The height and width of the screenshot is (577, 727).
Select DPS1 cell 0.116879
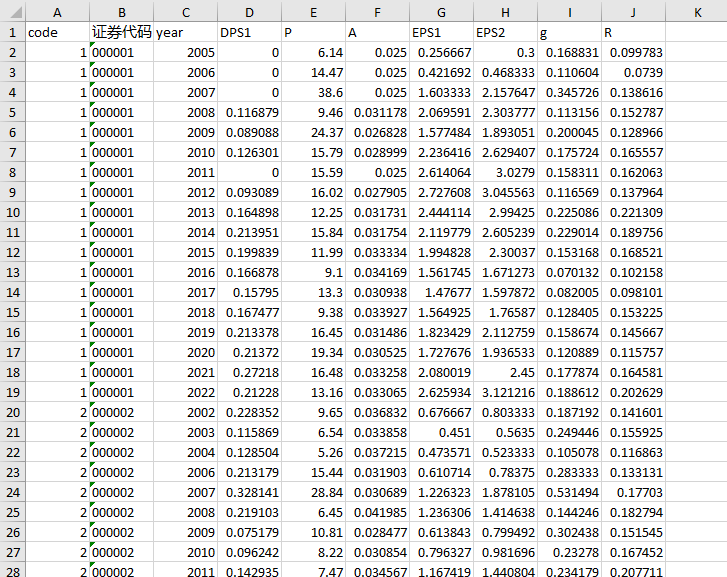[x=249, y=112]
